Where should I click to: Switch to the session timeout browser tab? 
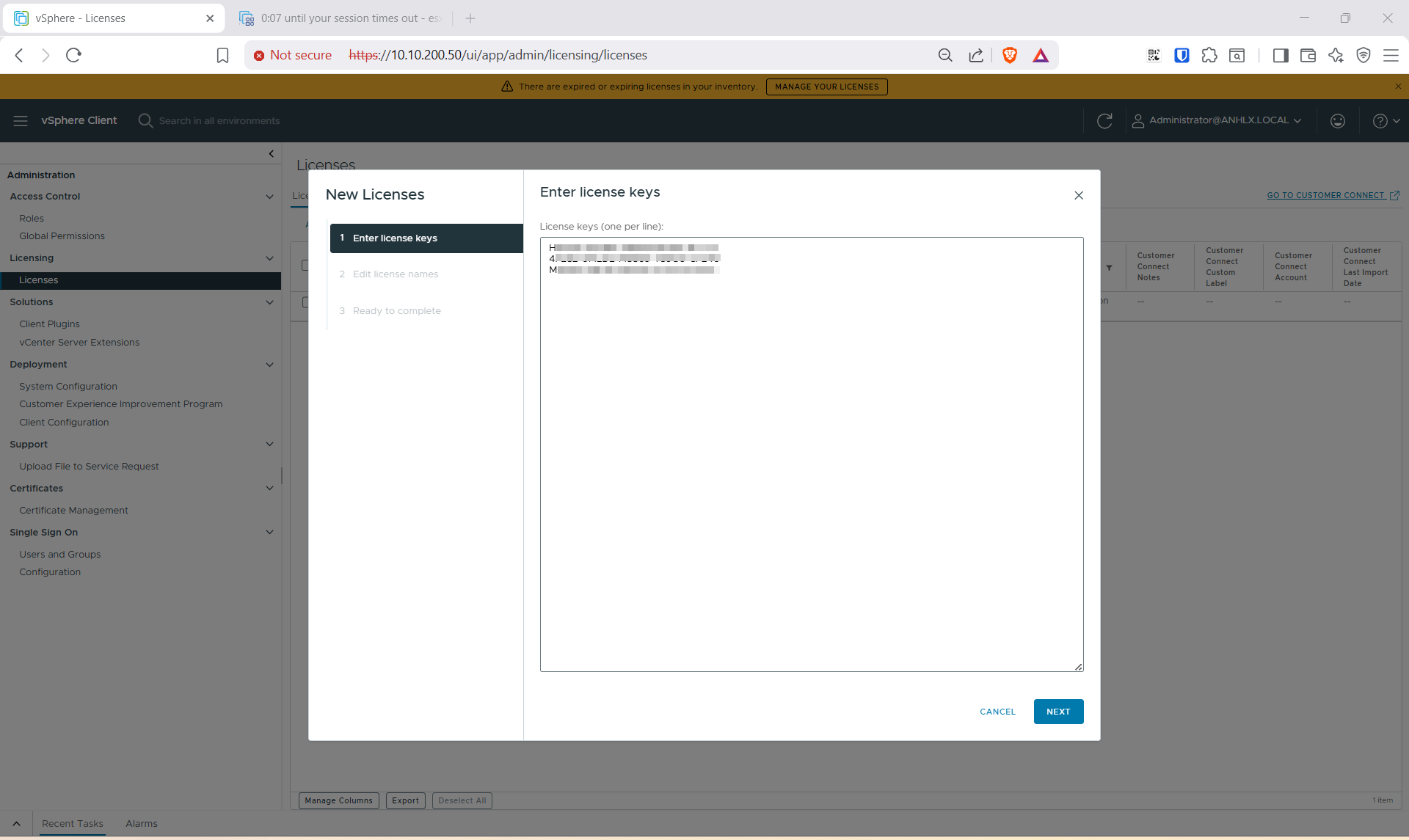point(341,18)
